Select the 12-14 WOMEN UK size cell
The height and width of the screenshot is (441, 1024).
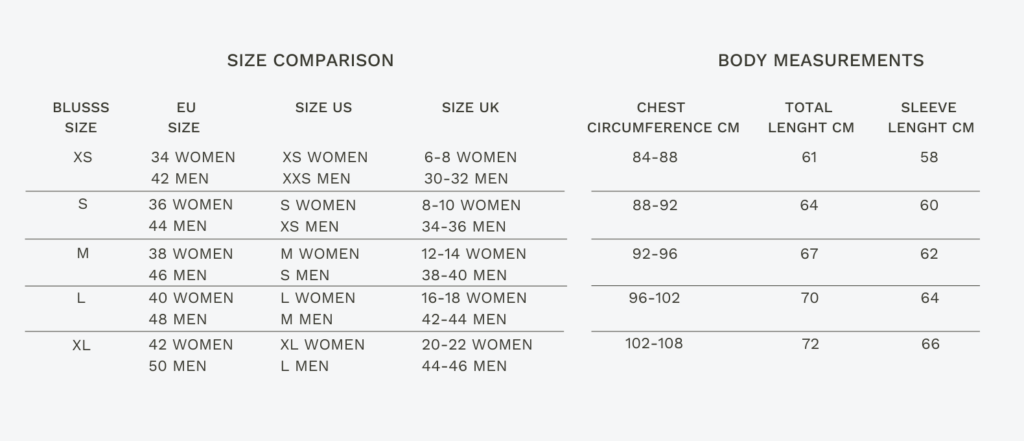click(x=473, y=254)
